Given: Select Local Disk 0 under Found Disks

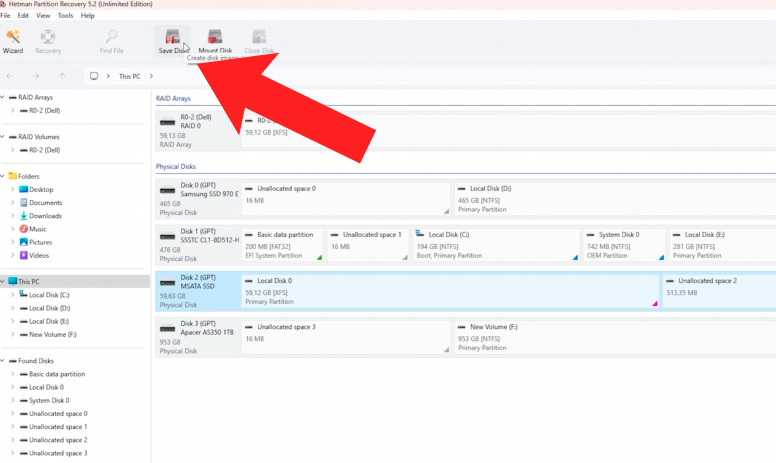Looking at the screenshot, I should pos(46,387).
